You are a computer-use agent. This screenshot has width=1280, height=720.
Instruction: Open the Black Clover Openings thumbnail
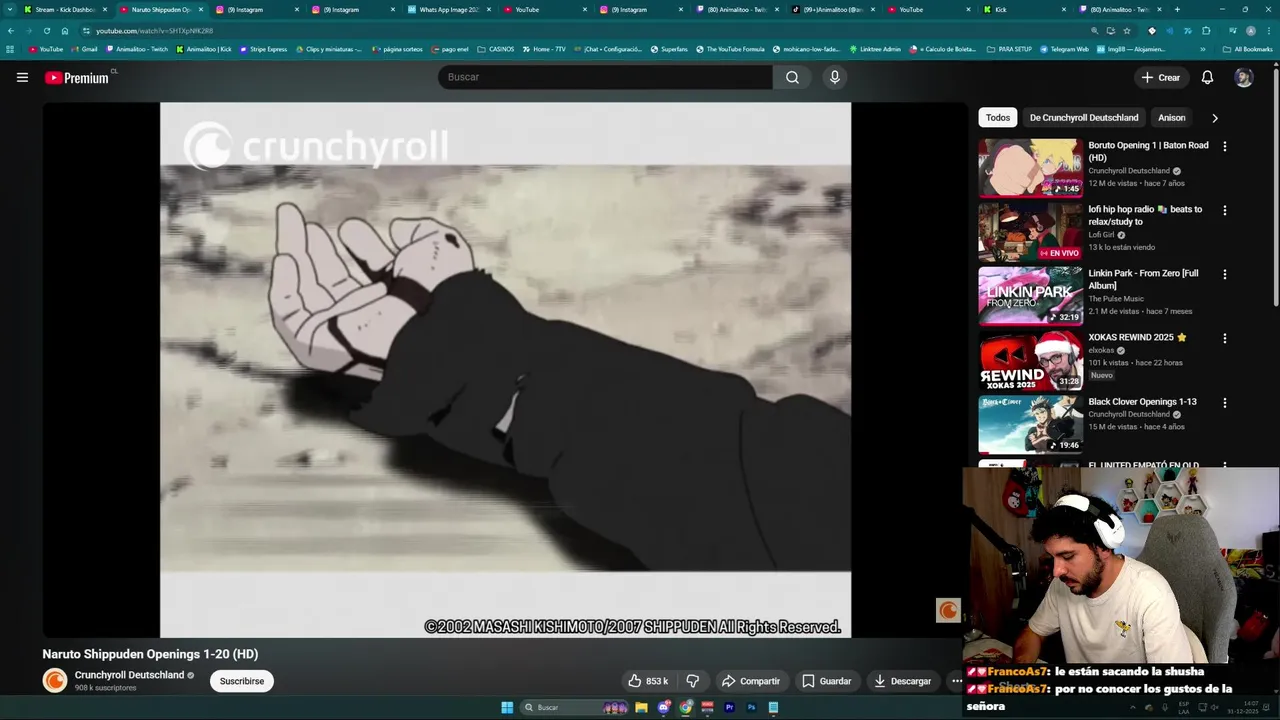(1030, 424)
